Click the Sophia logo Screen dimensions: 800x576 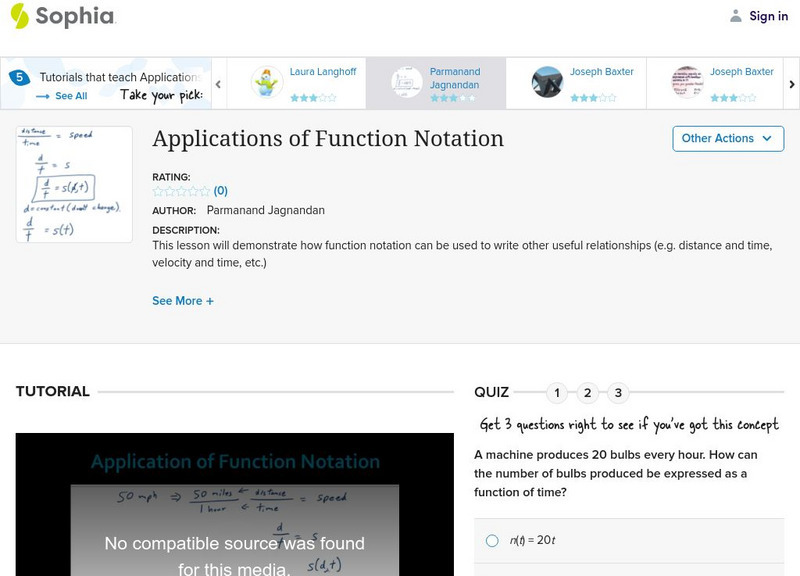(x=60, y=16)
